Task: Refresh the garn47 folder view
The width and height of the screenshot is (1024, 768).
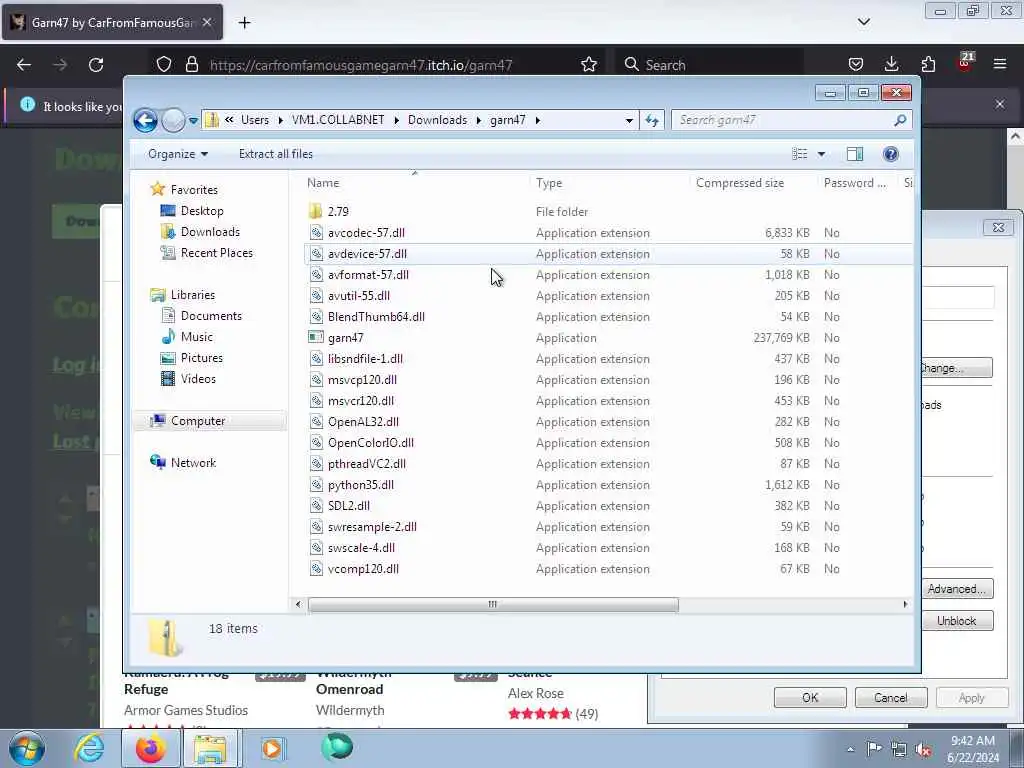Action: pyautogui.click(x=652, y=120)
